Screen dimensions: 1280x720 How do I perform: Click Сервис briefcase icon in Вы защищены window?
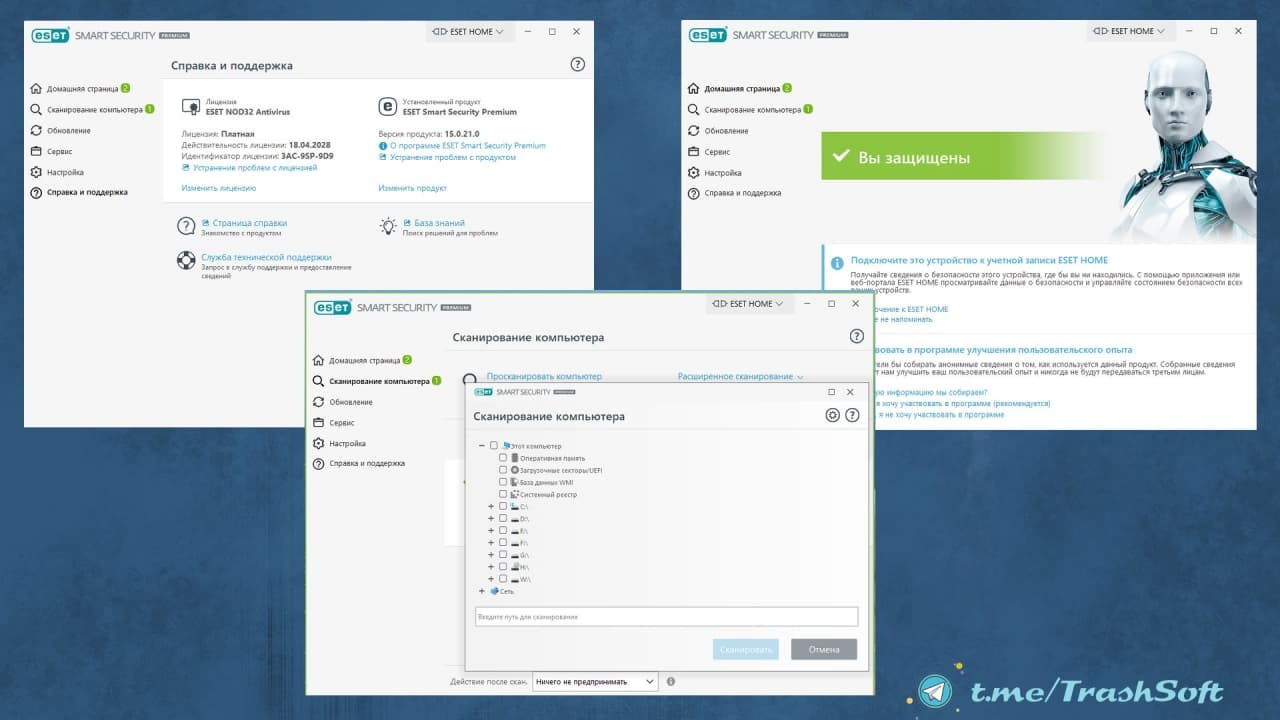694,151
